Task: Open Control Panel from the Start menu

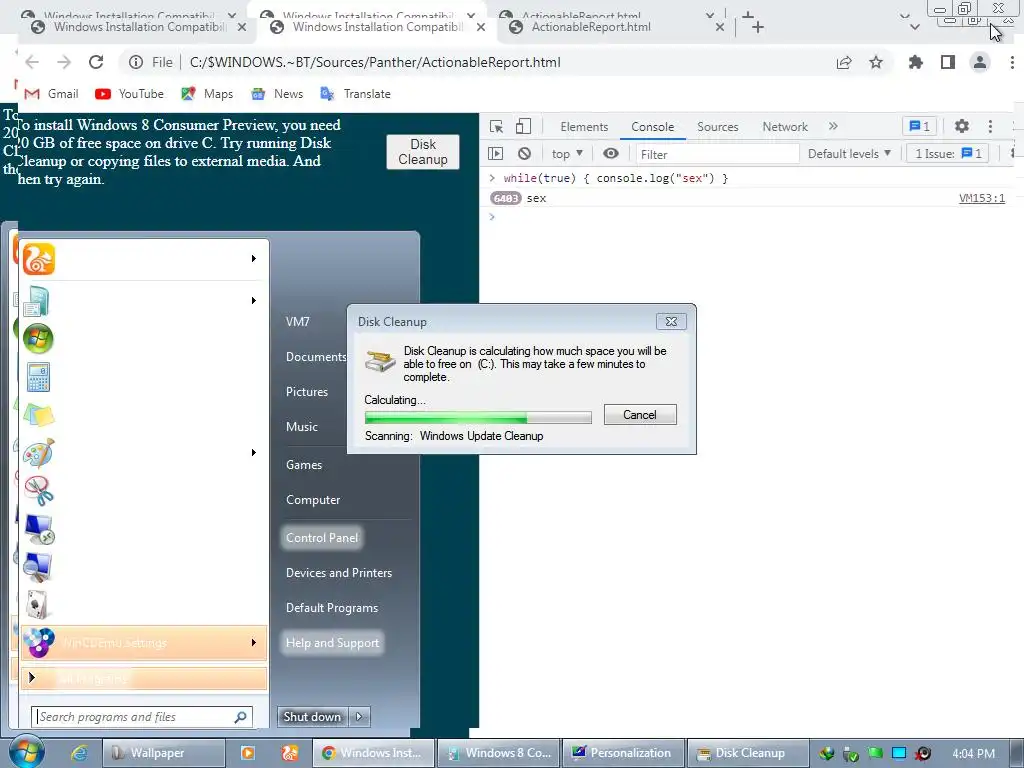Action: point(322,537)
